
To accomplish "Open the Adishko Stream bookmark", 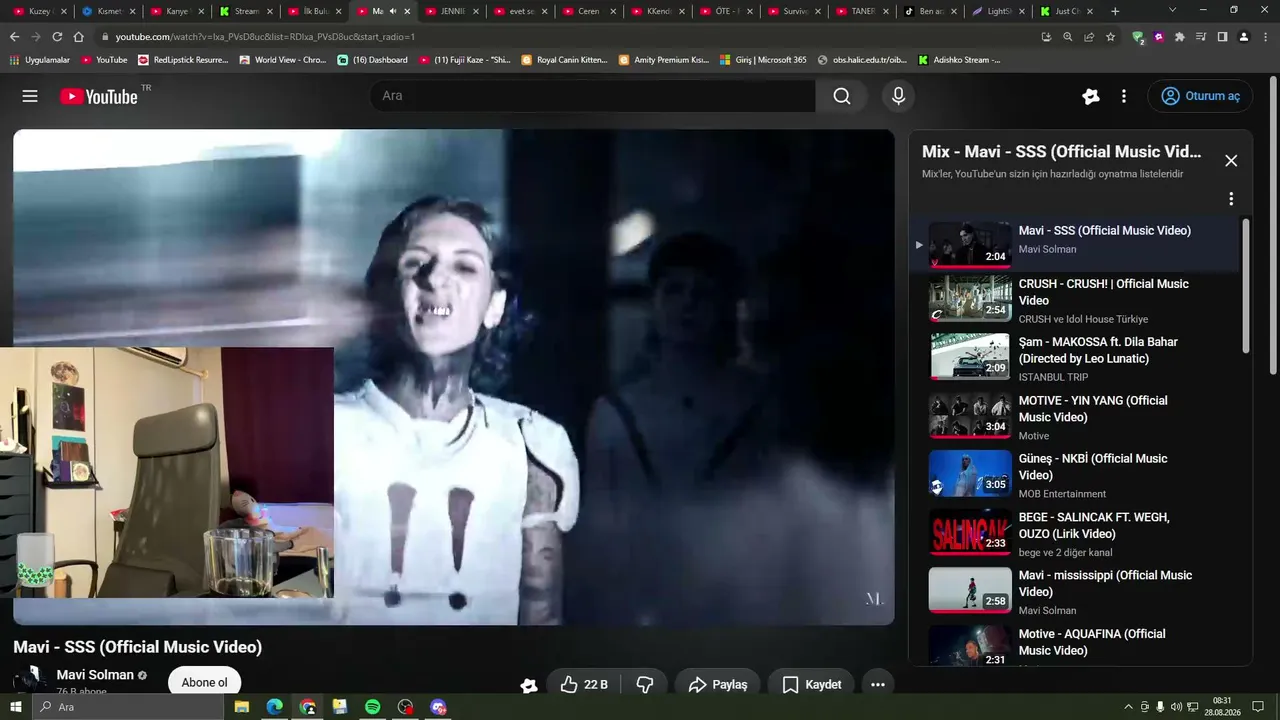I will [959, 60].
